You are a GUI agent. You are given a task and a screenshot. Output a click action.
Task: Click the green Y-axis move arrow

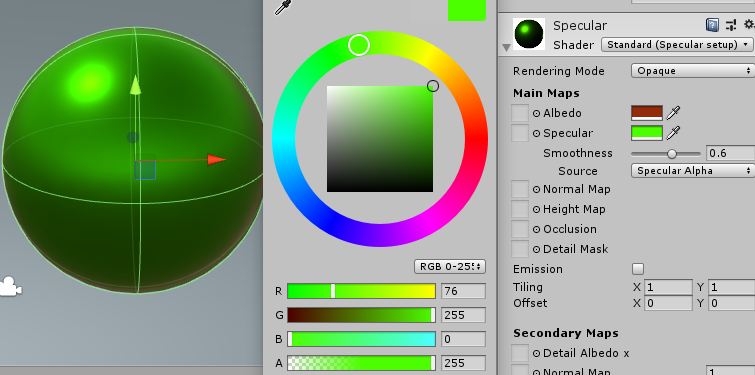136,85
